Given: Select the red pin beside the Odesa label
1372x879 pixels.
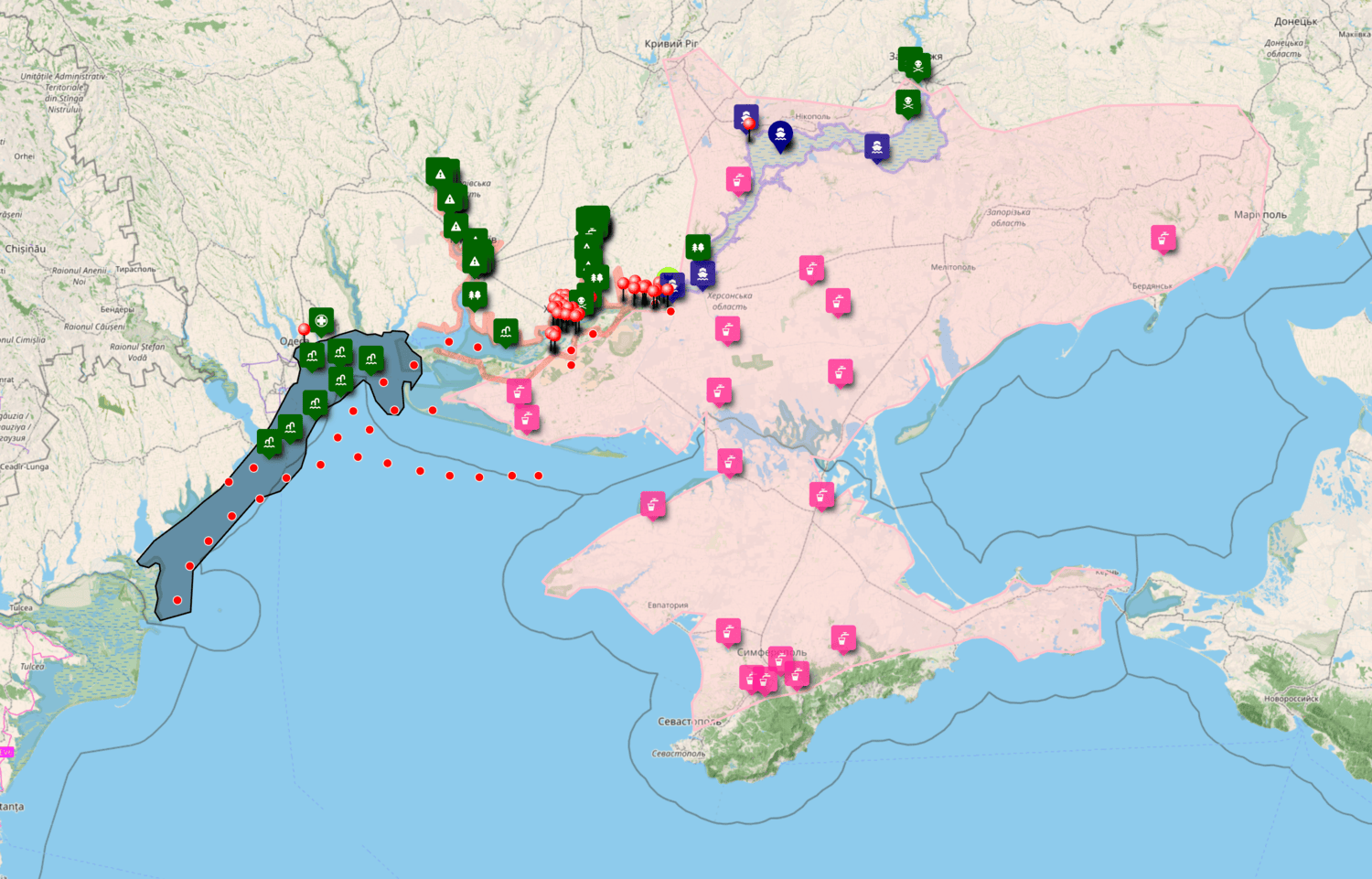Looking at the screenshot, I should (x=304, y=329).
